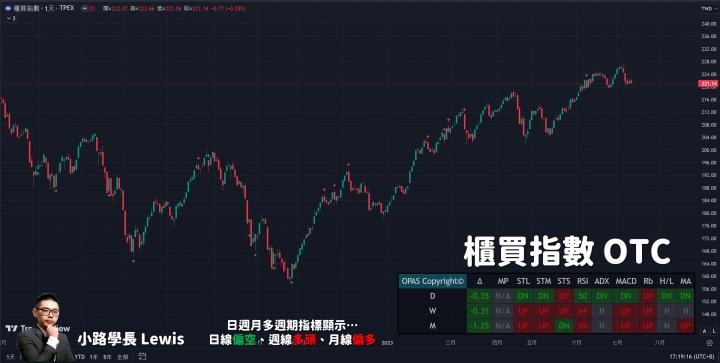The height and width of the screenshot is (363, 720).
Task: Click the symbol icon beside 櫃買指數 title
Action: tap(8, 8)
